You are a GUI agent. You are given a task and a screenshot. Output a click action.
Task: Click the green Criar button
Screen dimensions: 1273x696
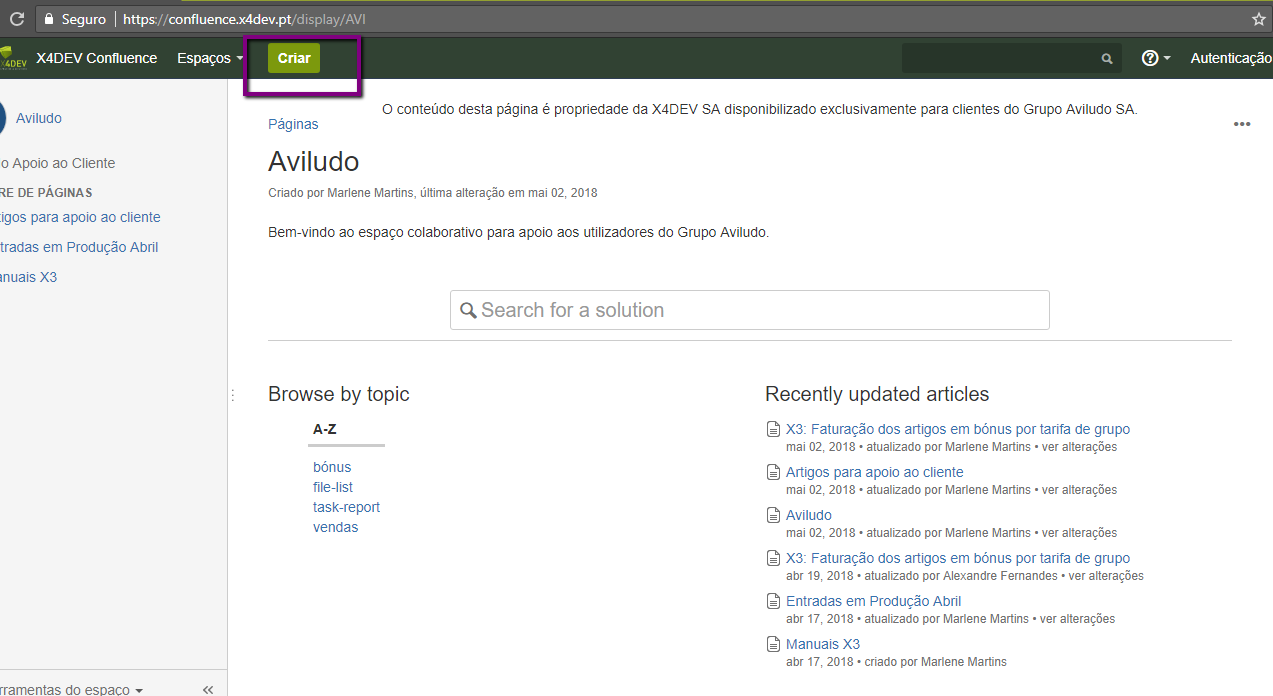pos(294,58)
